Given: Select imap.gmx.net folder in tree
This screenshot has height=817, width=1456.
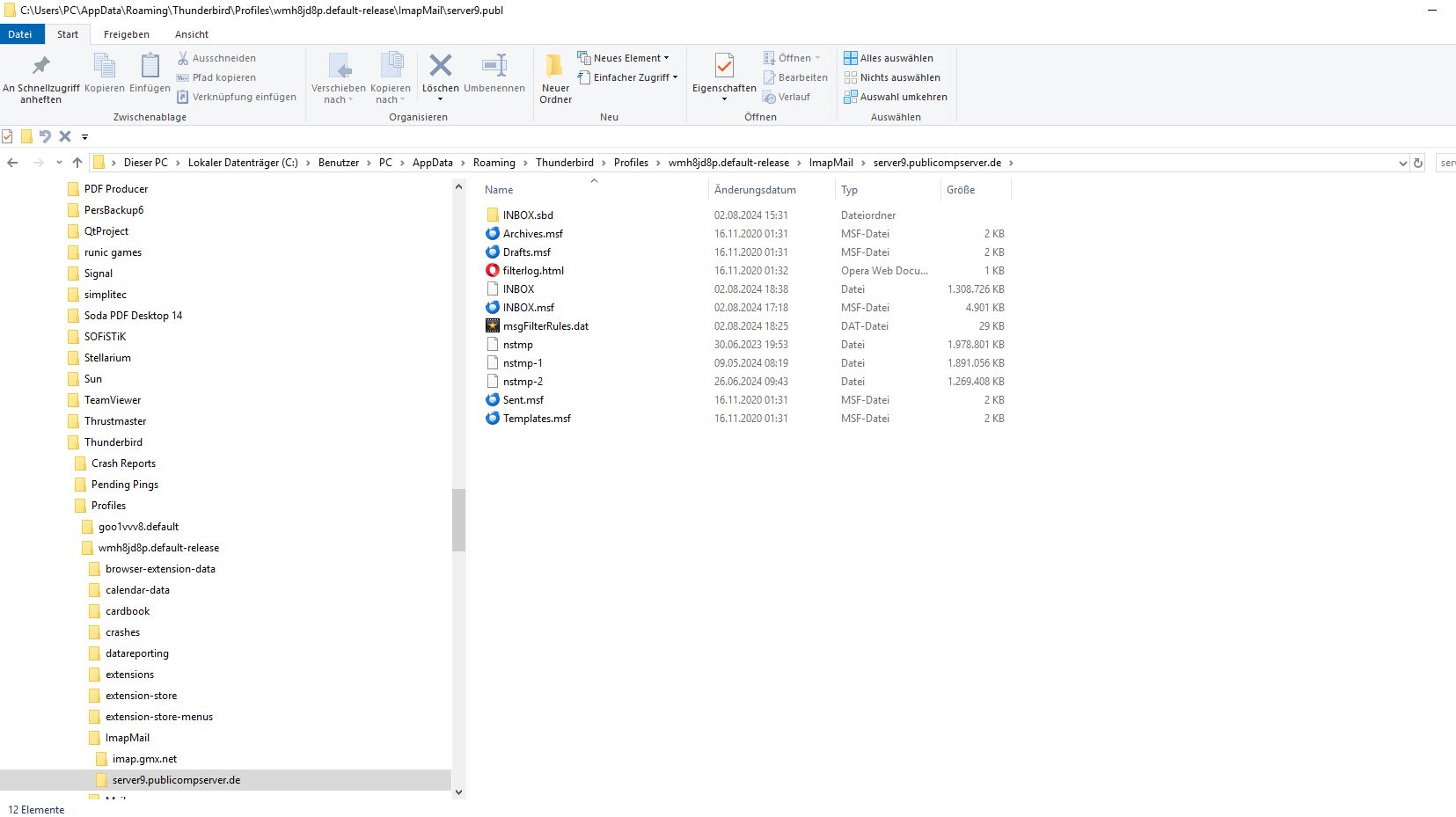Looking at the screenshot, I should 144,759.
